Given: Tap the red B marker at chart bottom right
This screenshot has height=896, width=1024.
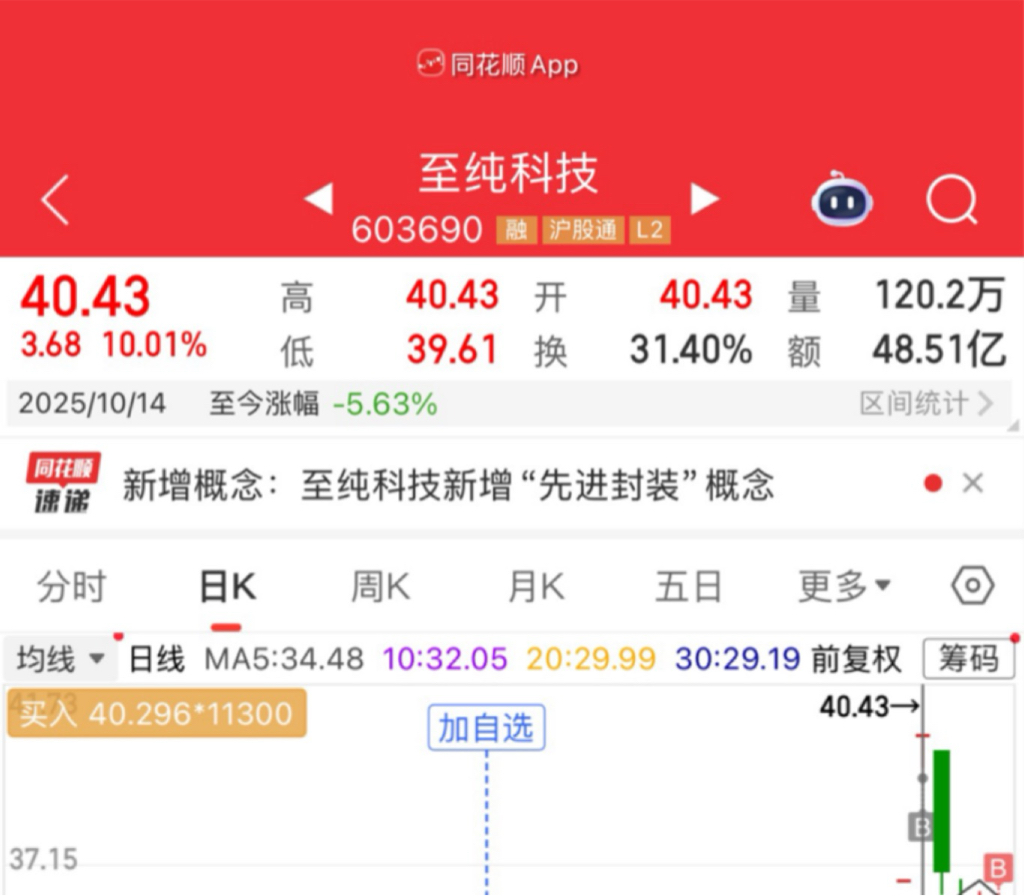Looking at the screenshot, I should pos(998,869).
